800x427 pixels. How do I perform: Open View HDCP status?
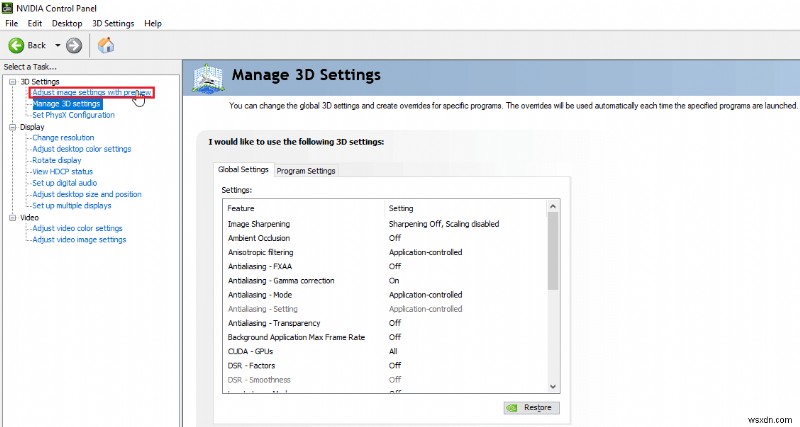pos(62,171)
